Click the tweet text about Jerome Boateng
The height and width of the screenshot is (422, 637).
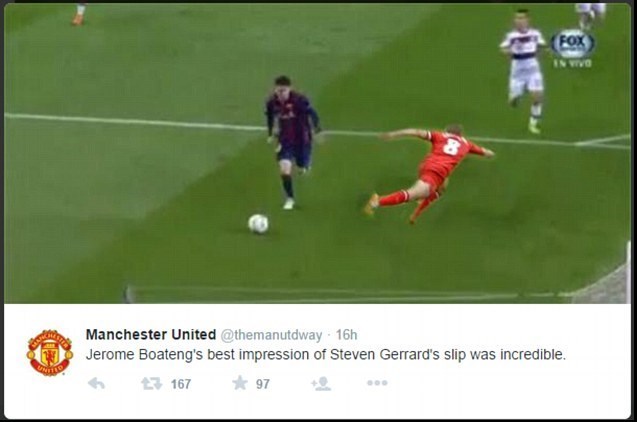pos(325,355)
